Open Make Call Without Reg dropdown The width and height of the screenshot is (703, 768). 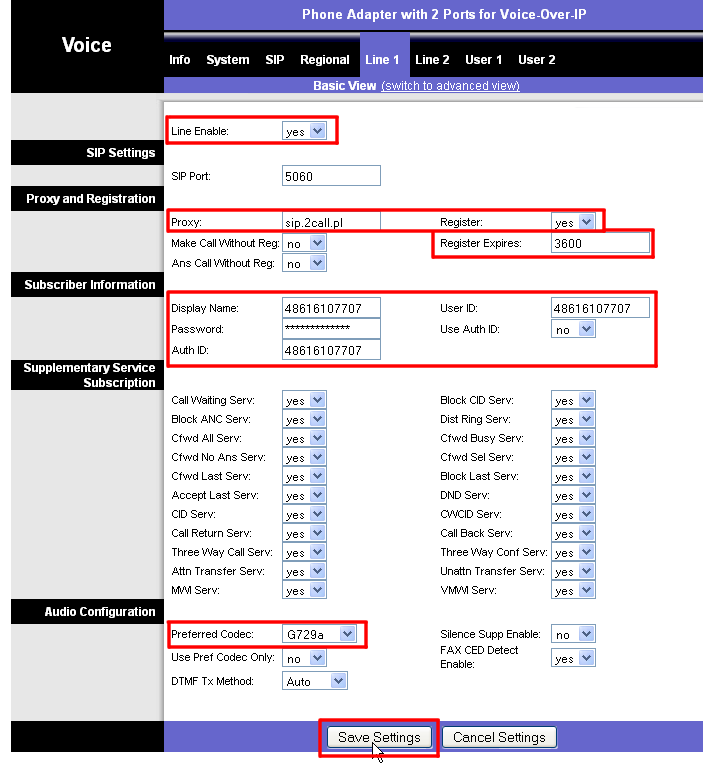pyautogui.click(x=304, y=243)
